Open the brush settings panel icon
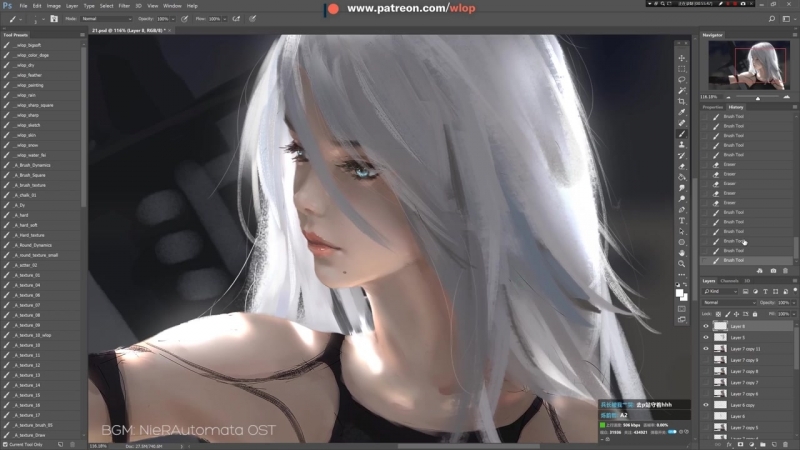The image size is (800, 450). (x=54, y=19)
